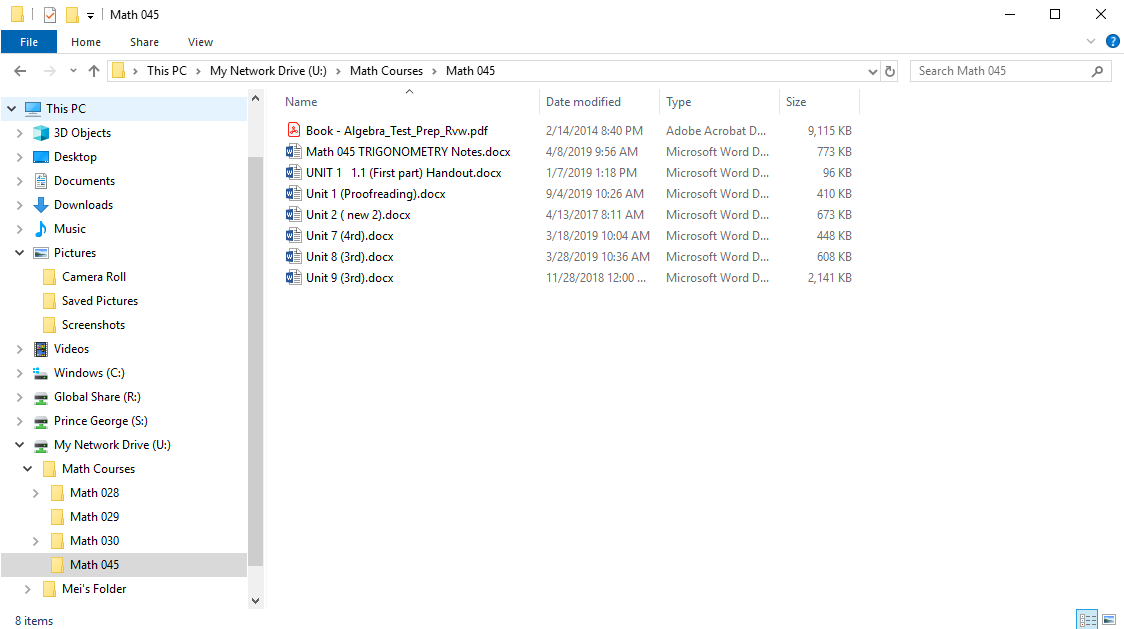The height and width of the screenshot is (629, 1124).
Task: Click the navigation pane scroll down arrow
Action: [x=255, y=600]
